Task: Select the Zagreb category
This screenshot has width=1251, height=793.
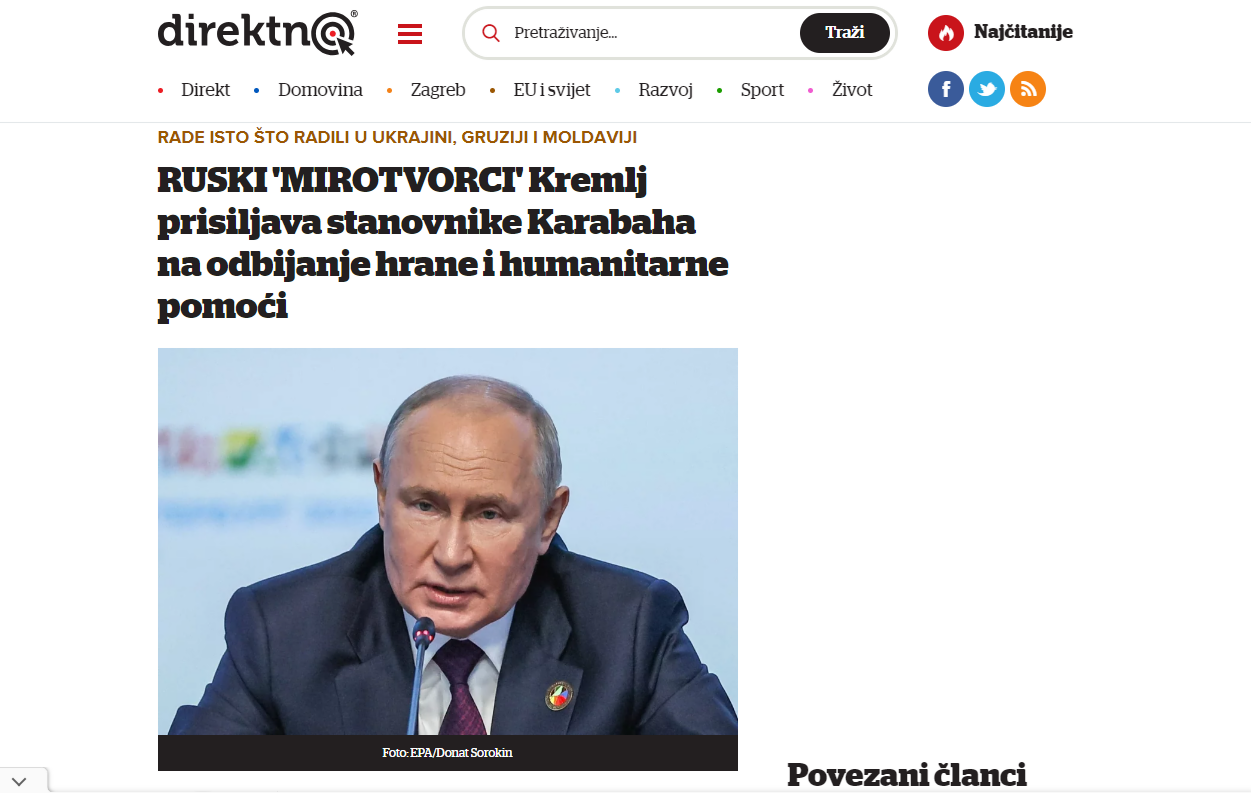Action: tap(438, 90)
